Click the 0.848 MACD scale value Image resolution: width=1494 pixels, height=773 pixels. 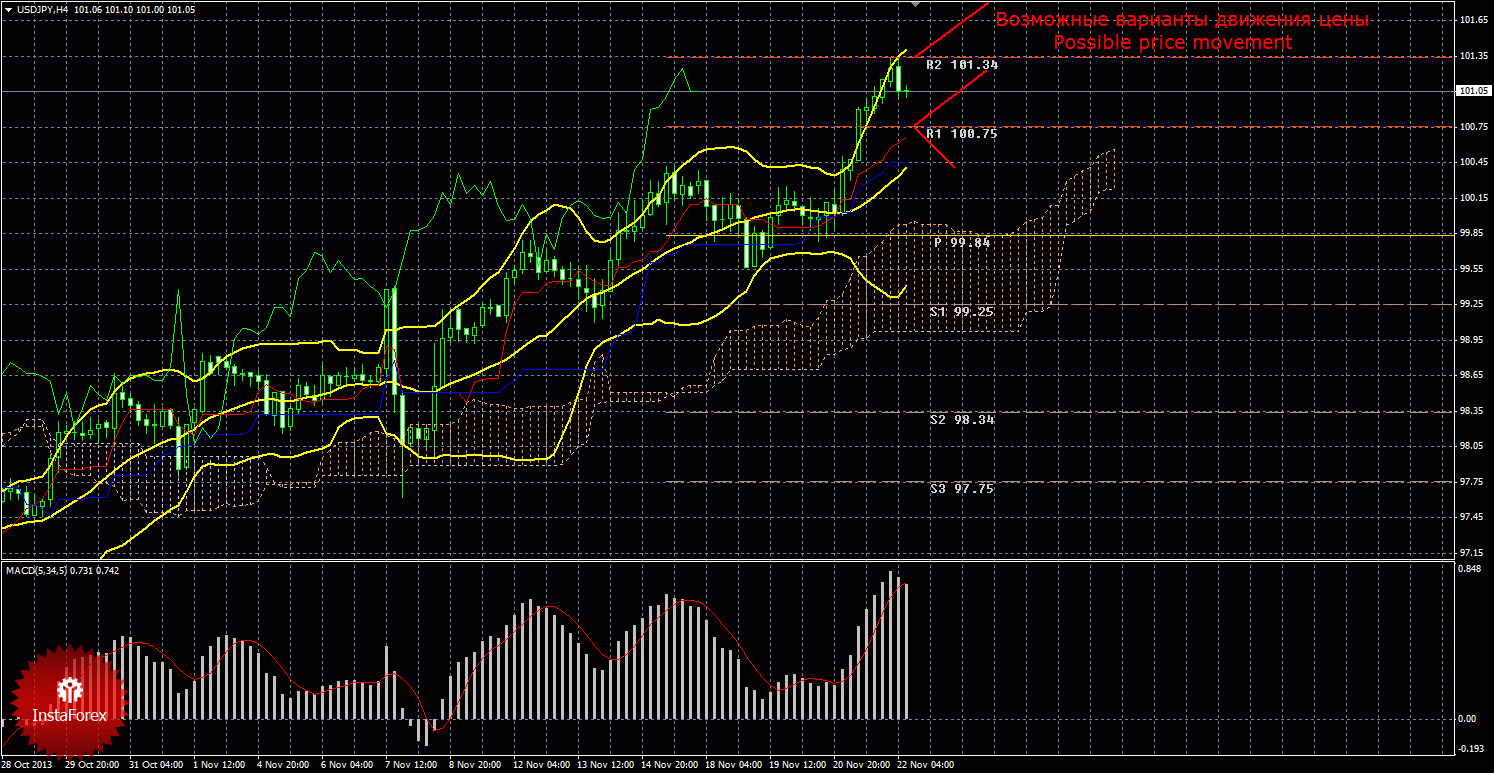1468,571
